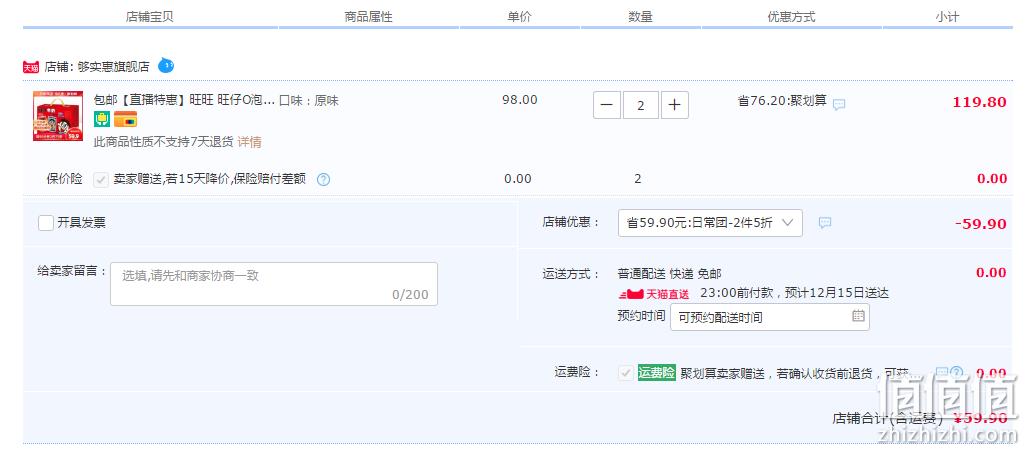This screenshot has height=452, width=1027.
Task: Open the product thumbnail image
Action: [58, 116]
